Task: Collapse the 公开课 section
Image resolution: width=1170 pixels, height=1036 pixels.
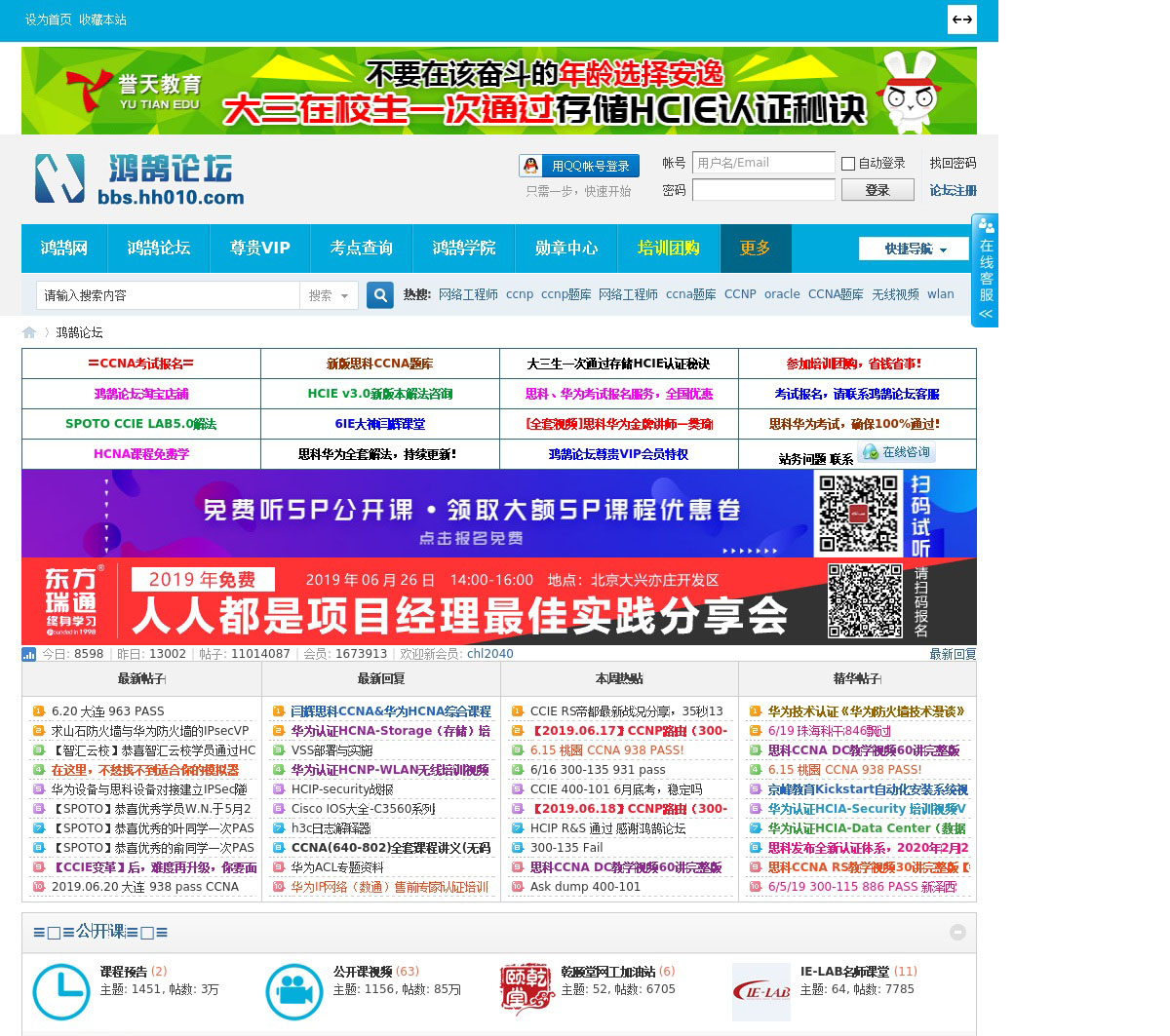Action: [x=957, y=932]
